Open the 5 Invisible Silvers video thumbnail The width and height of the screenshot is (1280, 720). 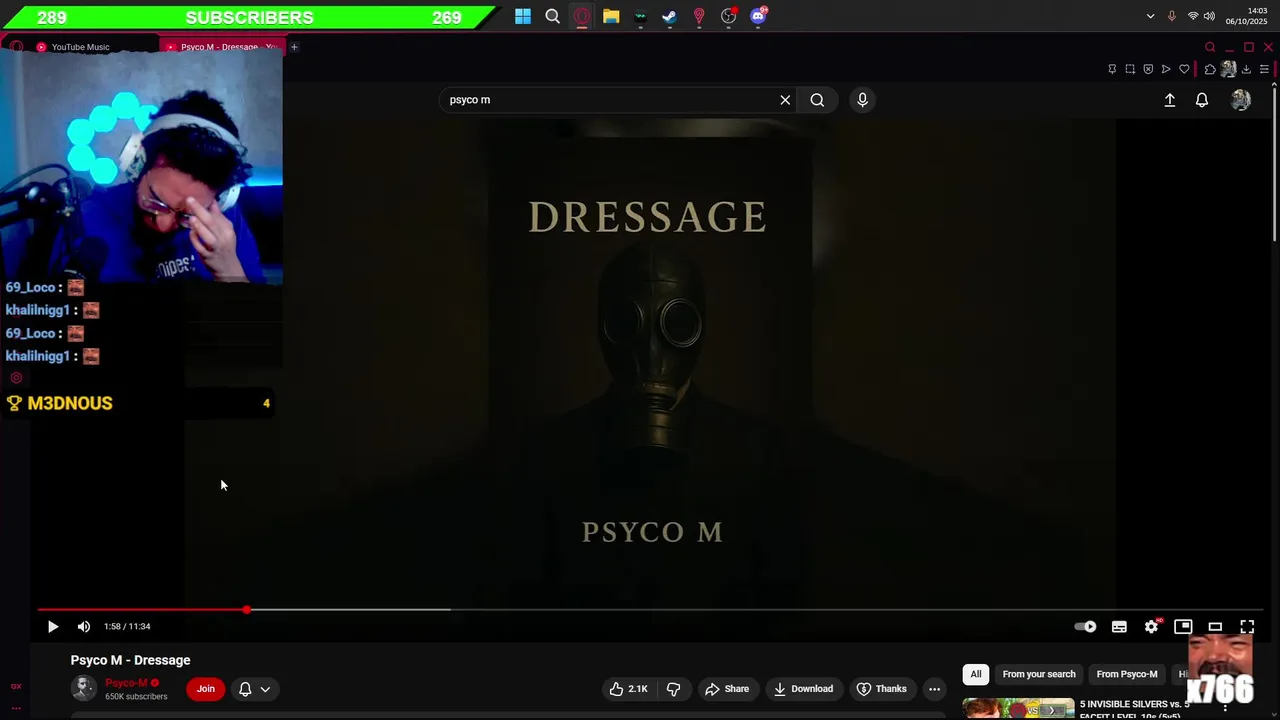[1018, 709]
